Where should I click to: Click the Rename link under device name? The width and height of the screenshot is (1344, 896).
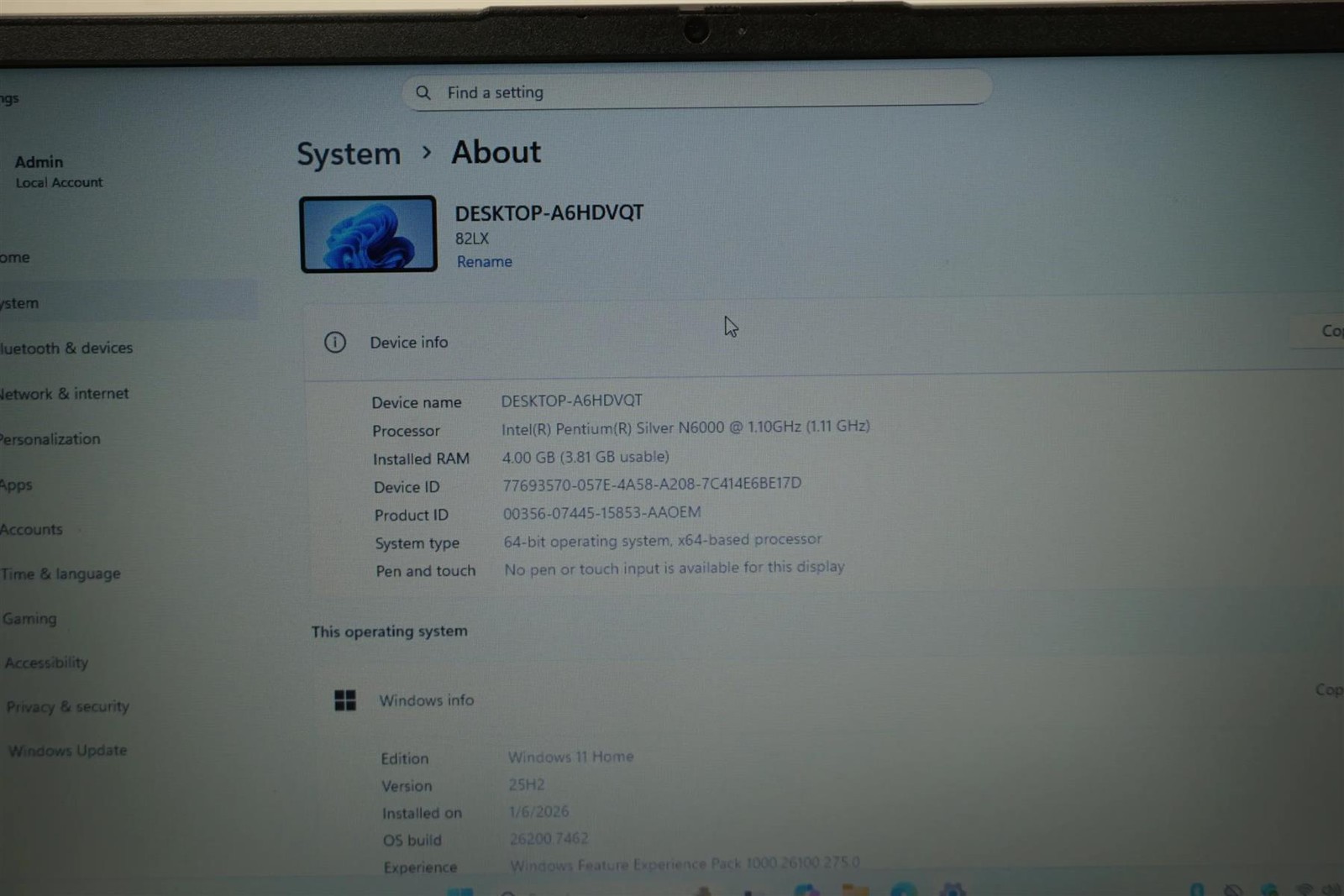[485, 261]
